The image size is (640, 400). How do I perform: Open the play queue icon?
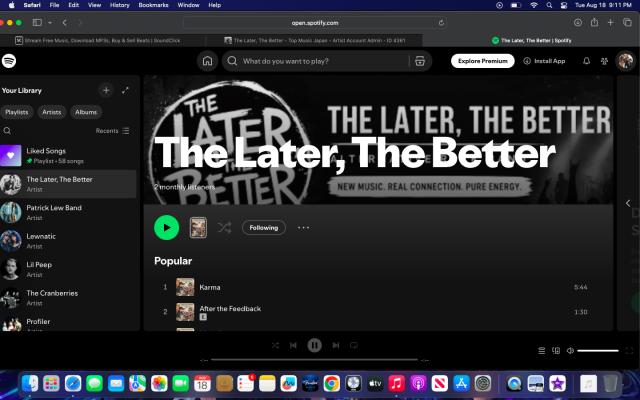pos(542,351)
